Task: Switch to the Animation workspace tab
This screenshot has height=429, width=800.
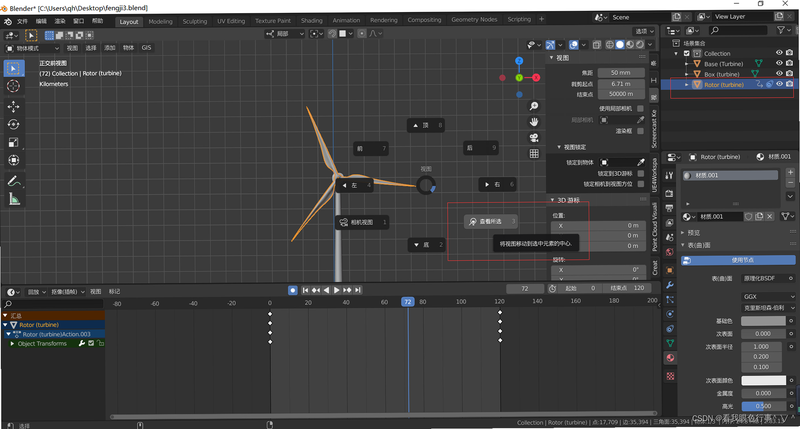Action: coord(346,20)
